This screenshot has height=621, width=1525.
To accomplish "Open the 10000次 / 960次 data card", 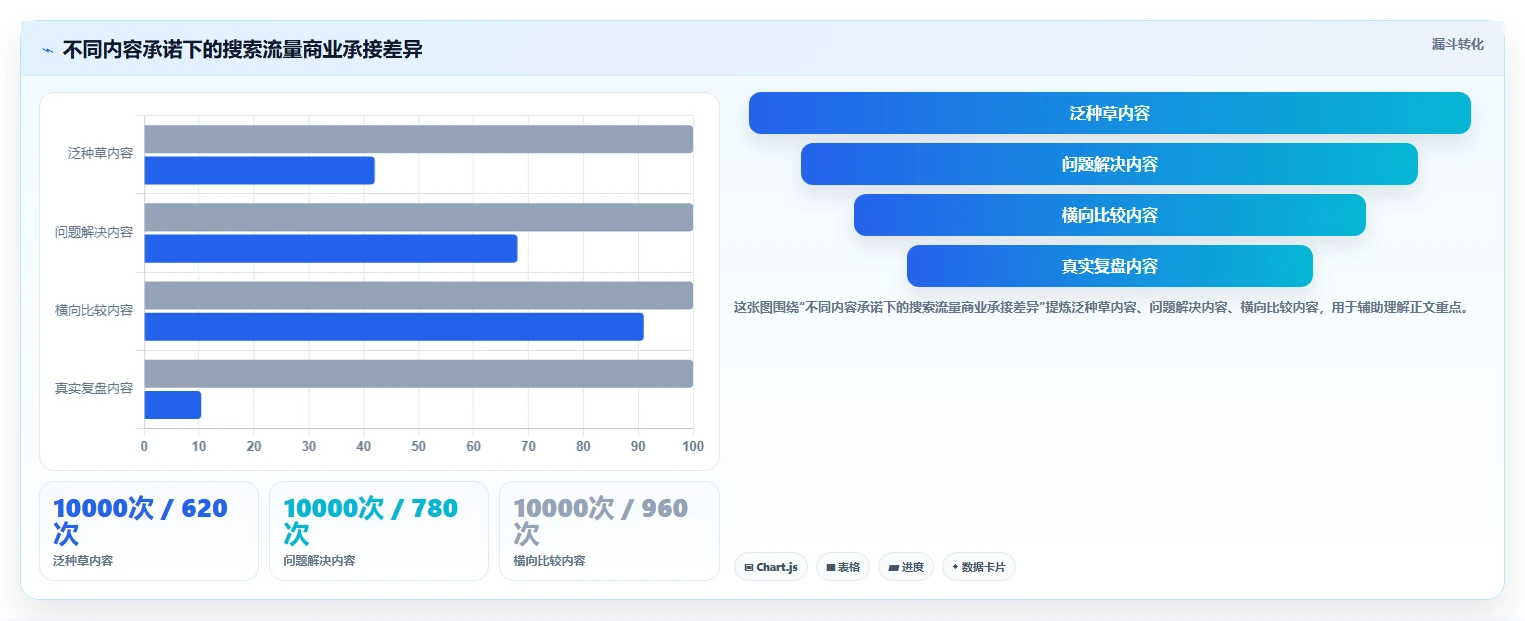I will tap(609, 531).
